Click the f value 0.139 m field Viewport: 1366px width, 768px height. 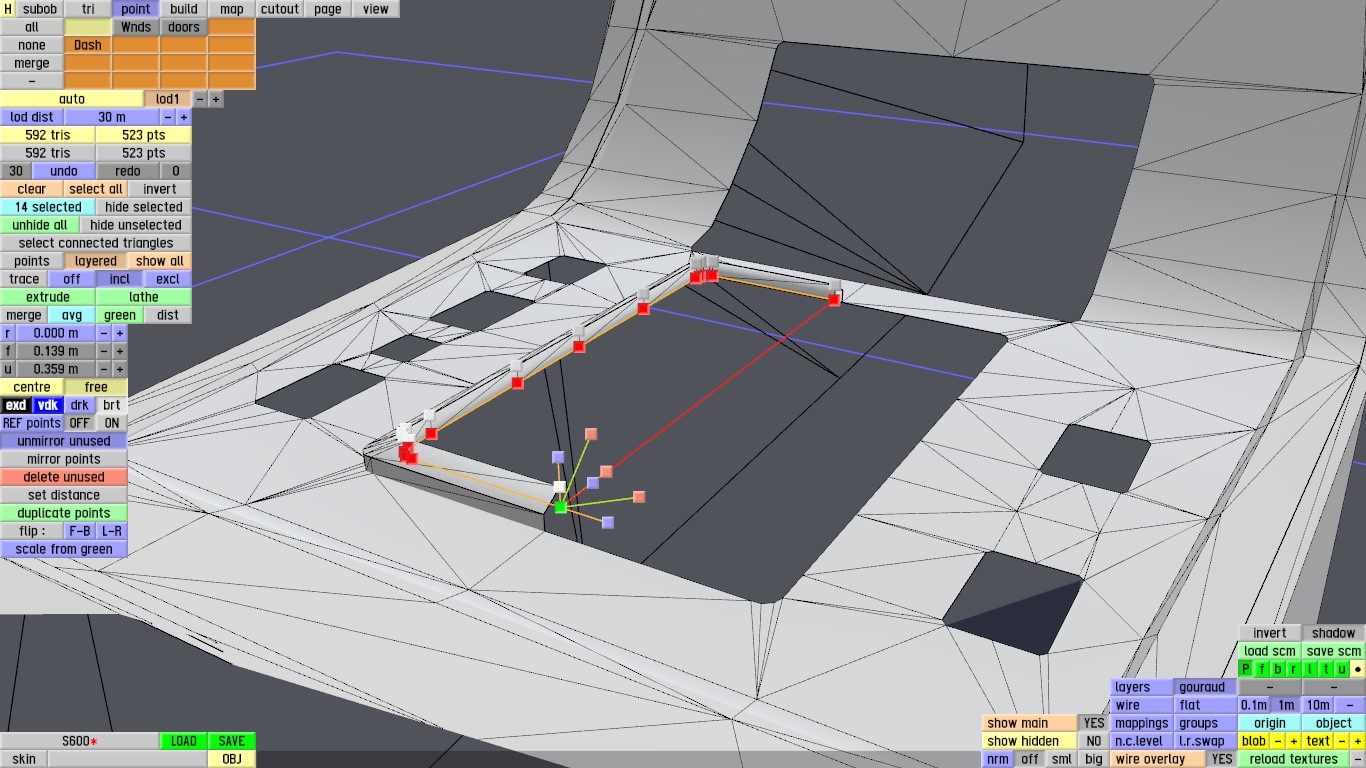point(56,351)
